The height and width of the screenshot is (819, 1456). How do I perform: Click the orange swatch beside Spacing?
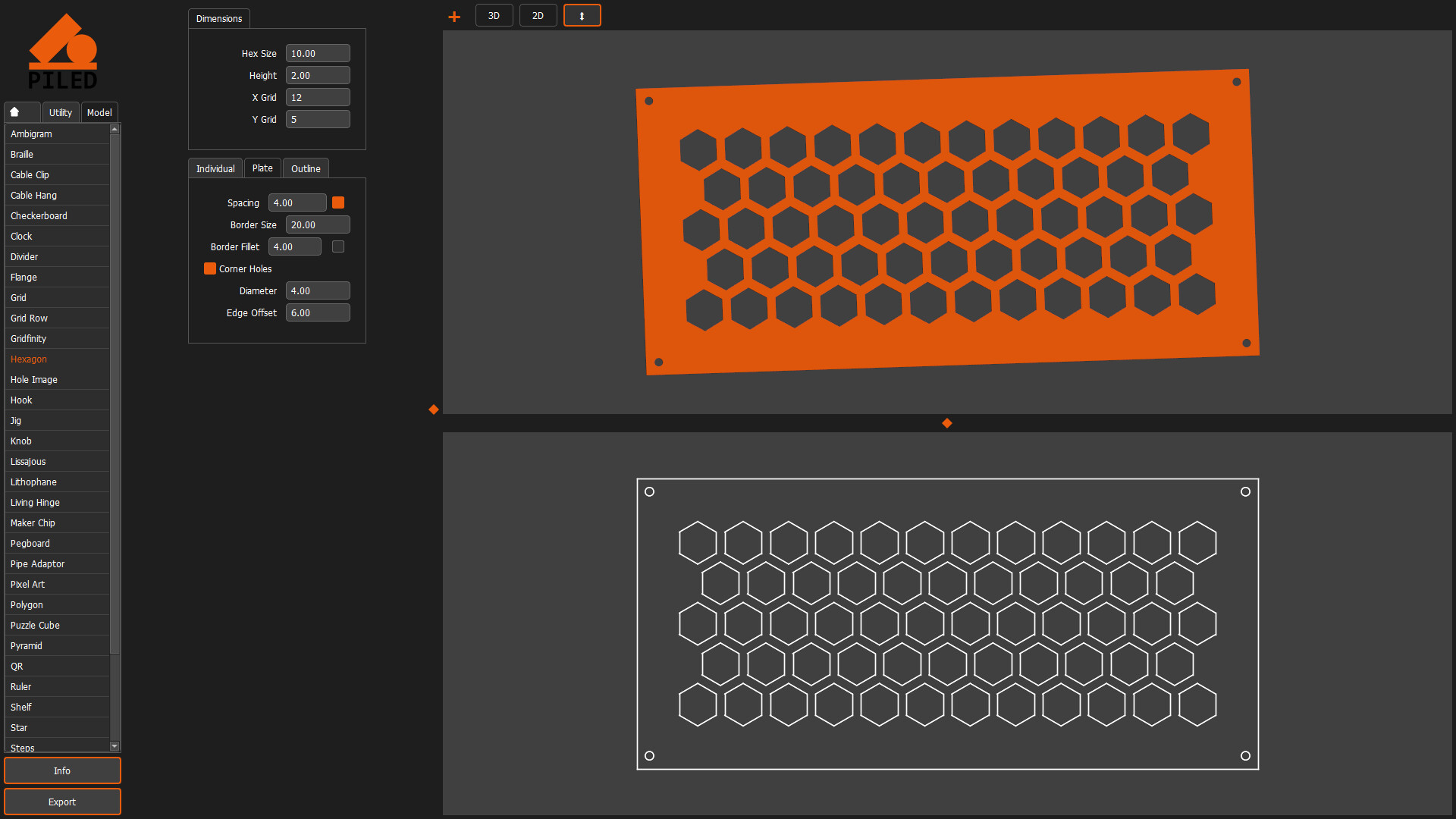tap(338, 202)
